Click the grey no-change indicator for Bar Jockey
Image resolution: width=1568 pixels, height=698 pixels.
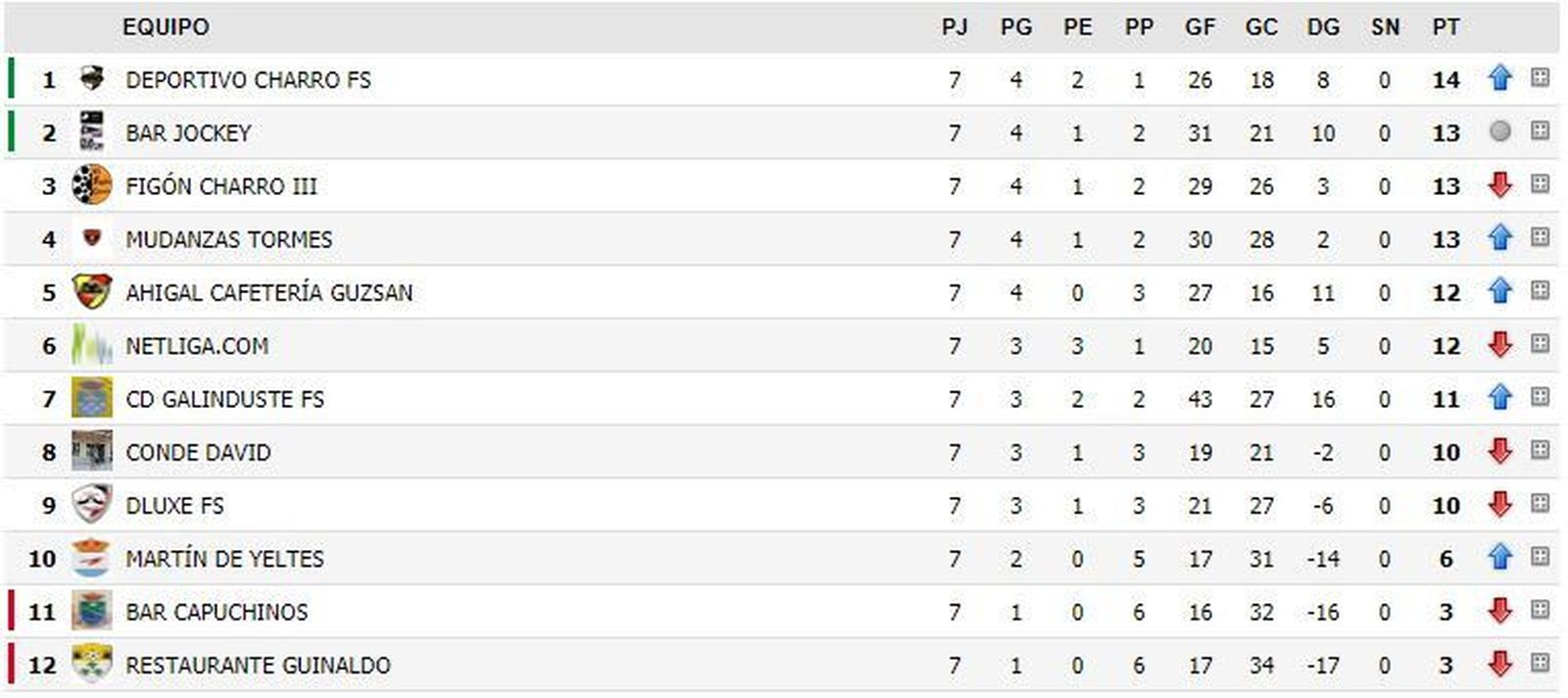(x=1499, y=131)
